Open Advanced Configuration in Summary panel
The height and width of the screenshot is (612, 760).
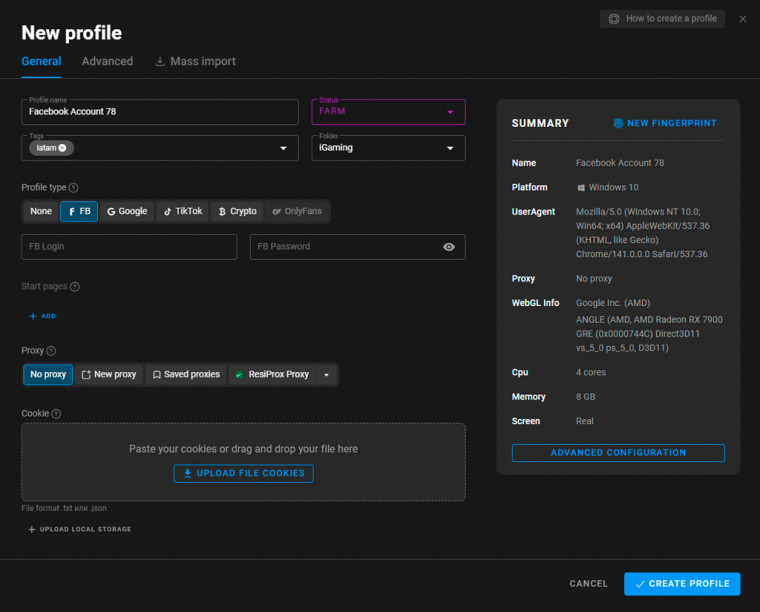coord(618,453)
